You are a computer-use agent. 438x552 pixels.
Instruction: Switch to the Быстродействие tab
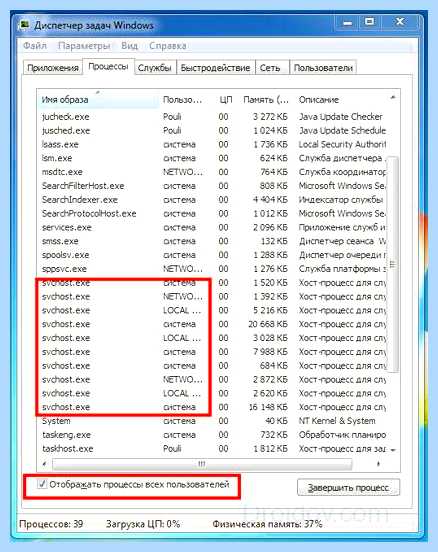coord(215,68)
